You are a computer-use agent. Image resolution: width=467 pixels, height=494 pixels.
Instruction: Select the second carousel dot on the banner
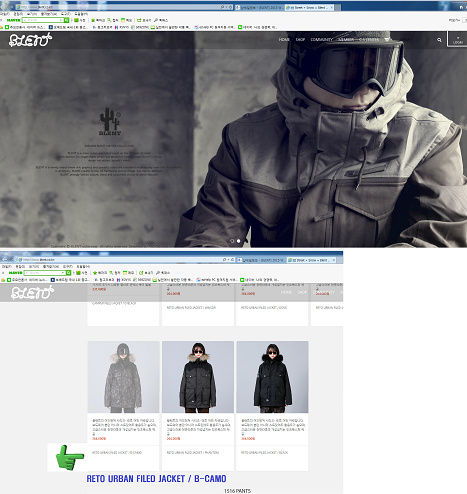[x=239, y=241]
